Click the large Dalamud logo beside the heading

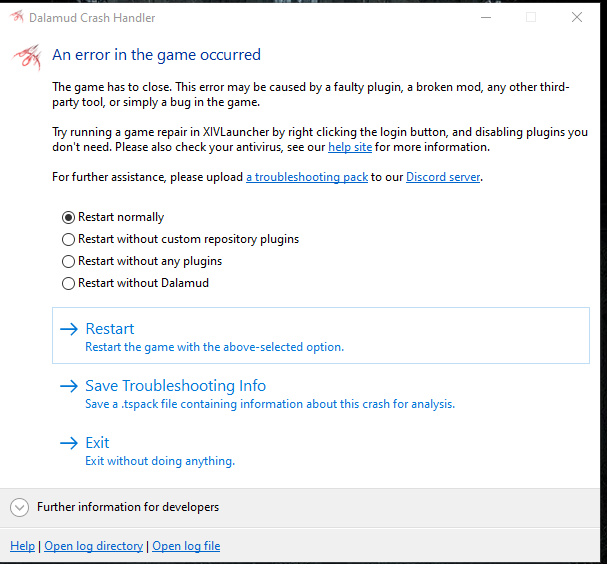(x=26, y=57)
